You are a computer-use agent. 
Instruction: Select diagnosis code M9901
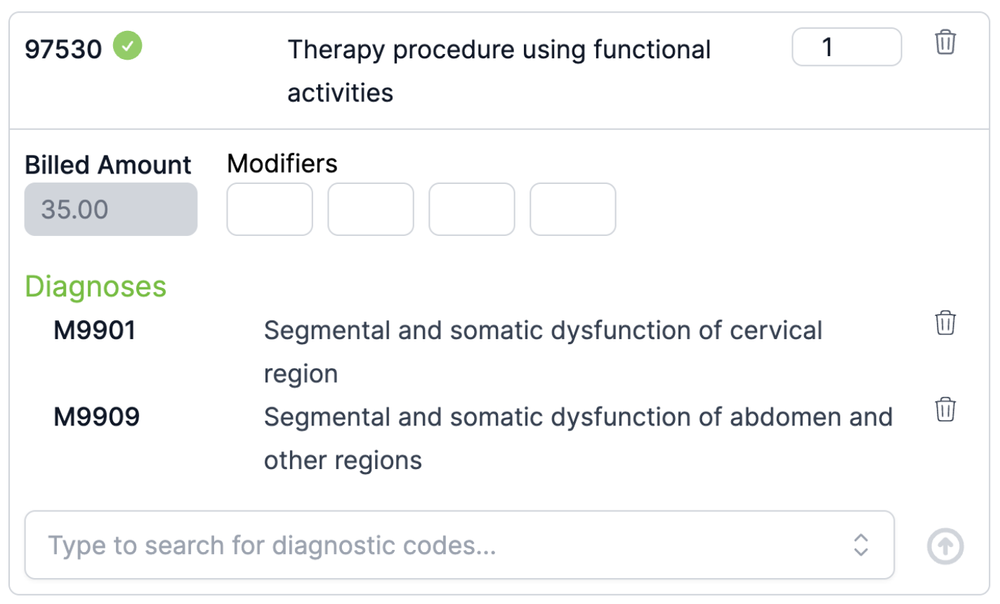(94, 330)
